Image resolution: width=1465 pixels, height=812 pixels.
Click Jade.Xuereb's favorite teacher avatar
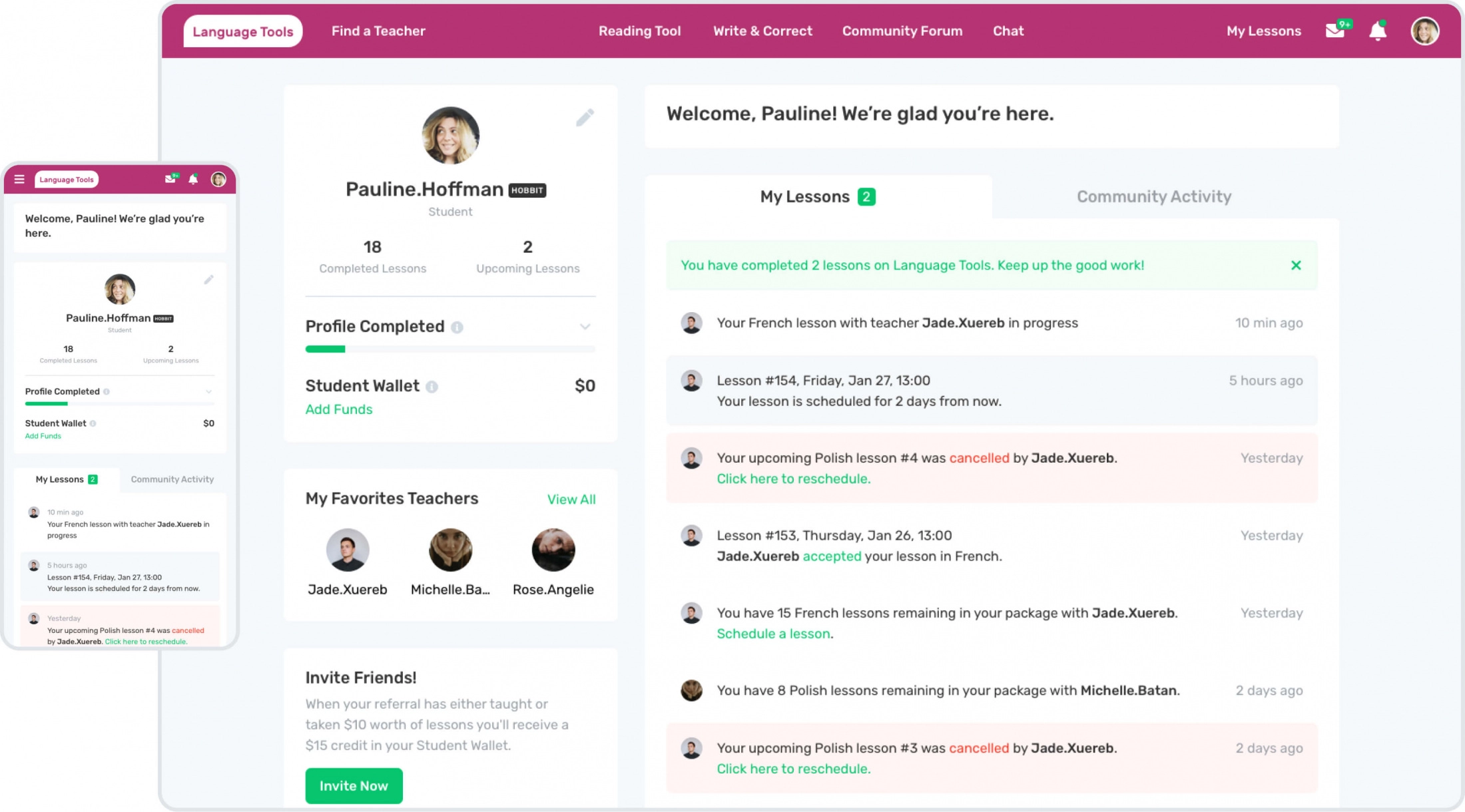click(348, 550)
